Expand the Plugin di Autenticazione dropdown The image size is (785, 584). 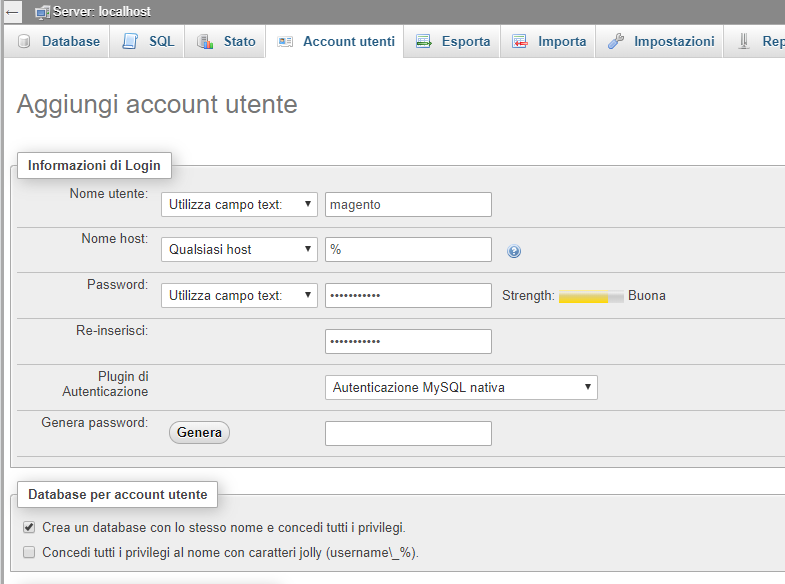pyautogui.click(x=461, y=387)
